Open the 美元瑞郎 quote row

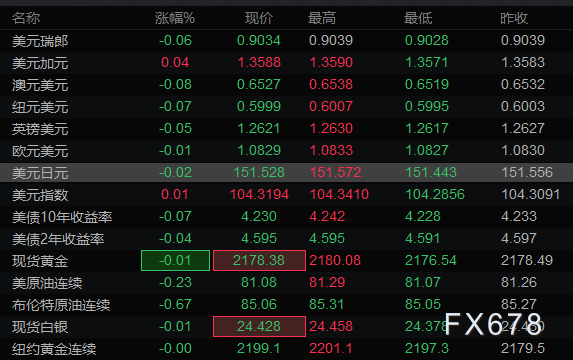[x=286, y=41]
